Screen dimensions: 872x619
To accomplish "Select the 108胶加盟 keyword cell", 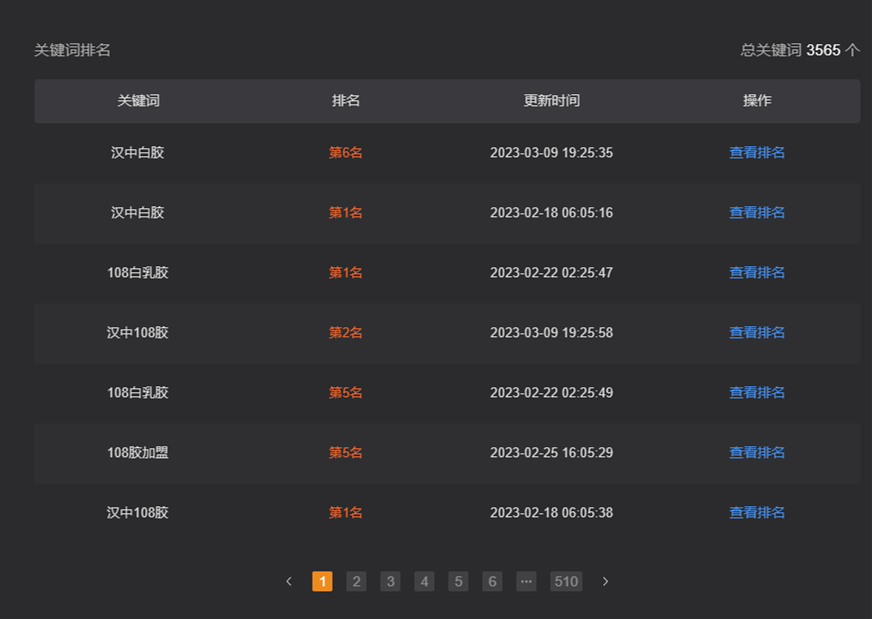I will click(x=138, y=453).
